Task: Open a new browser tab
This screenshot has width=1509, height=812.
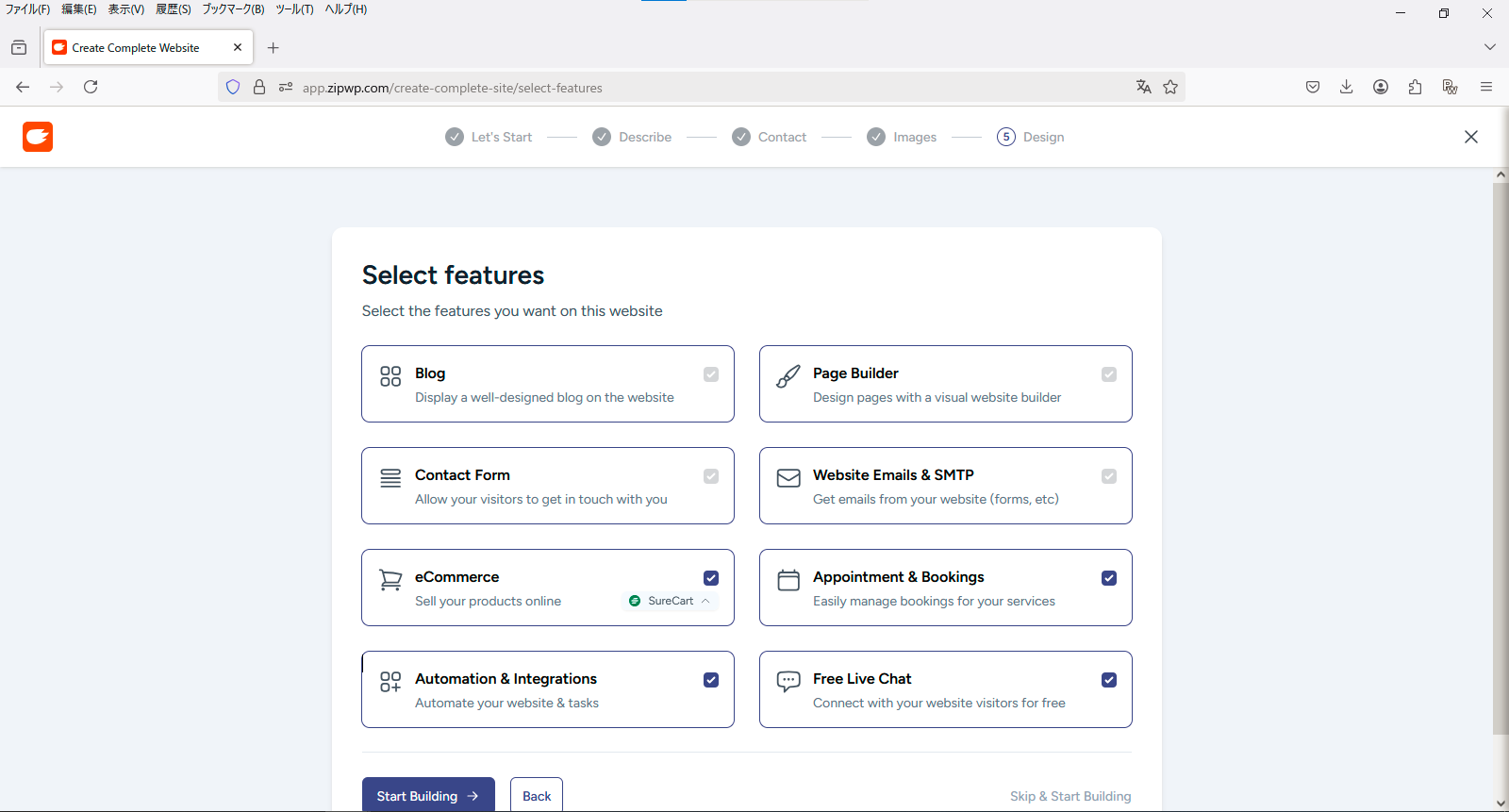Action: (x=274, y=48)
